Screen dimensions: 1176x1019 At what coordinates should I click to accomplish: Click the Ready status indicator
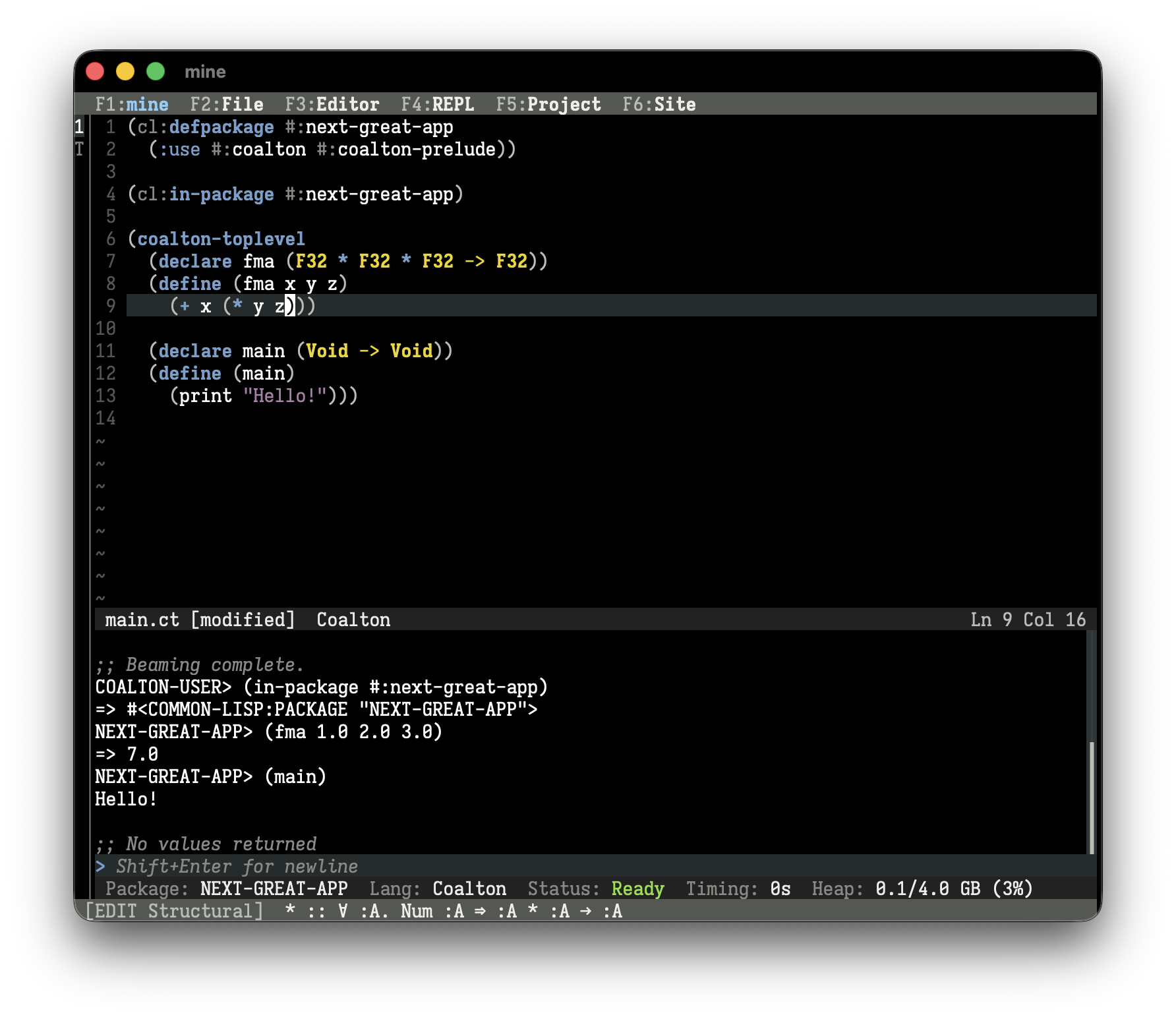click(x=637, y=888)
